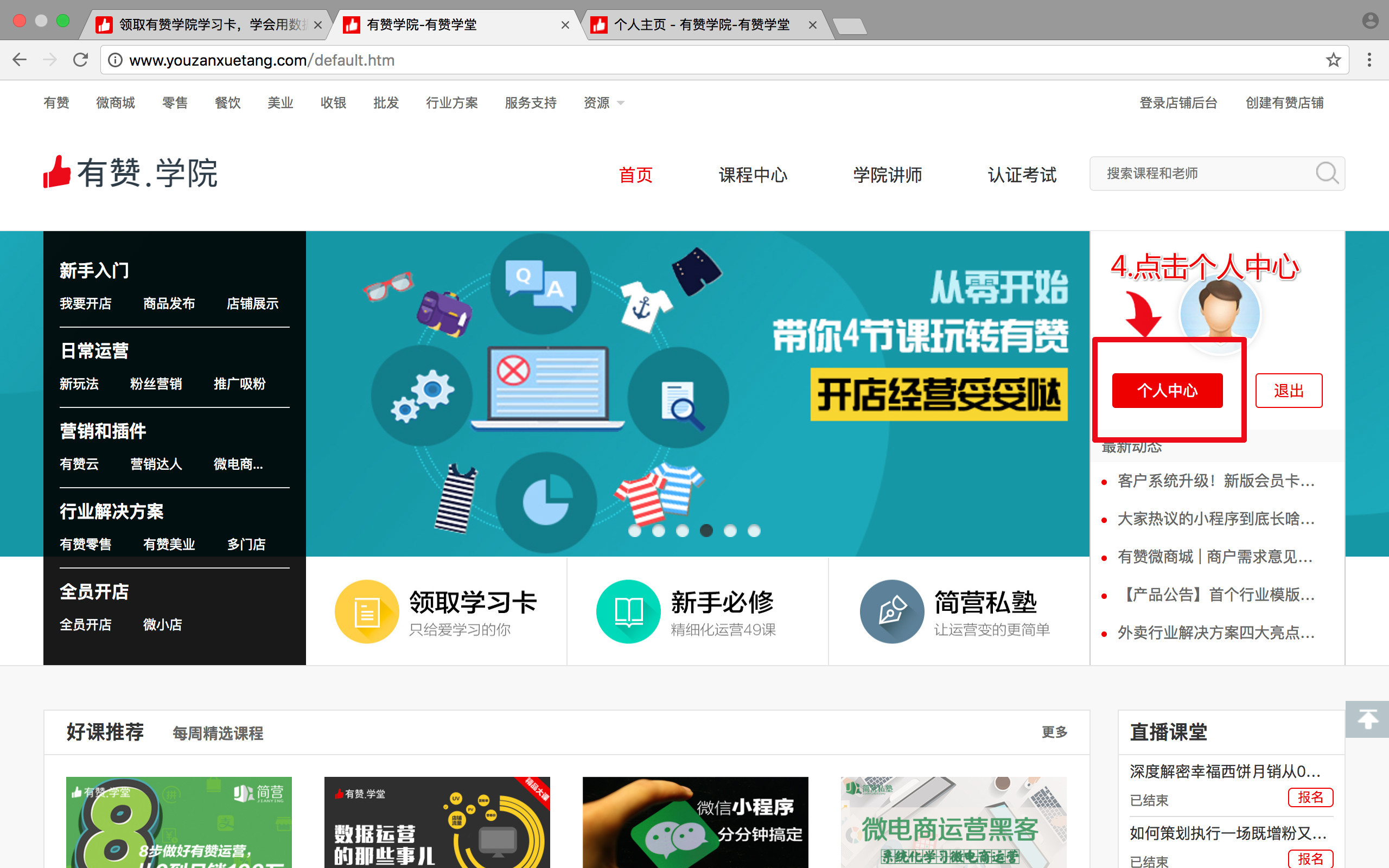
Task: Close the 有赞学院-有赞学堂 tab
Action: point(565,25)
